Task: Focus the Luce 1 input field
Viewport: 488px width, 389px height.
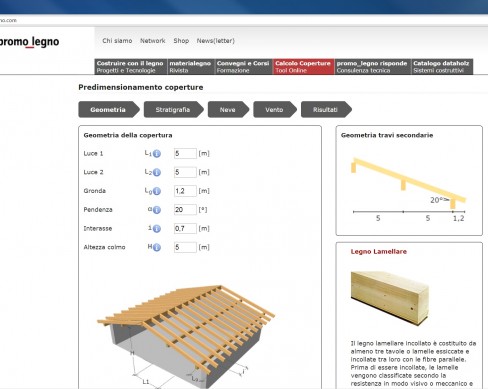Action: click(185, 153)
